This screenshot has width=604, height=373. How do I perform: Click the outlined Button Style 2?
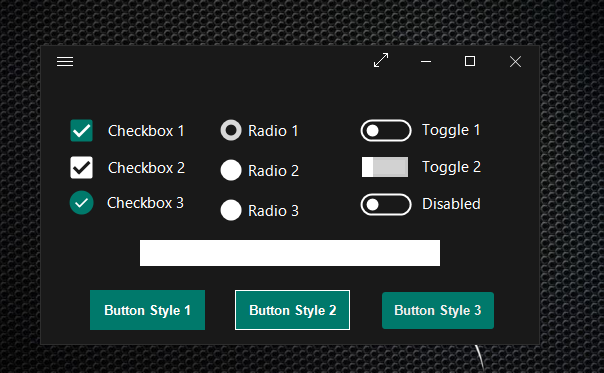click(292, 310)
